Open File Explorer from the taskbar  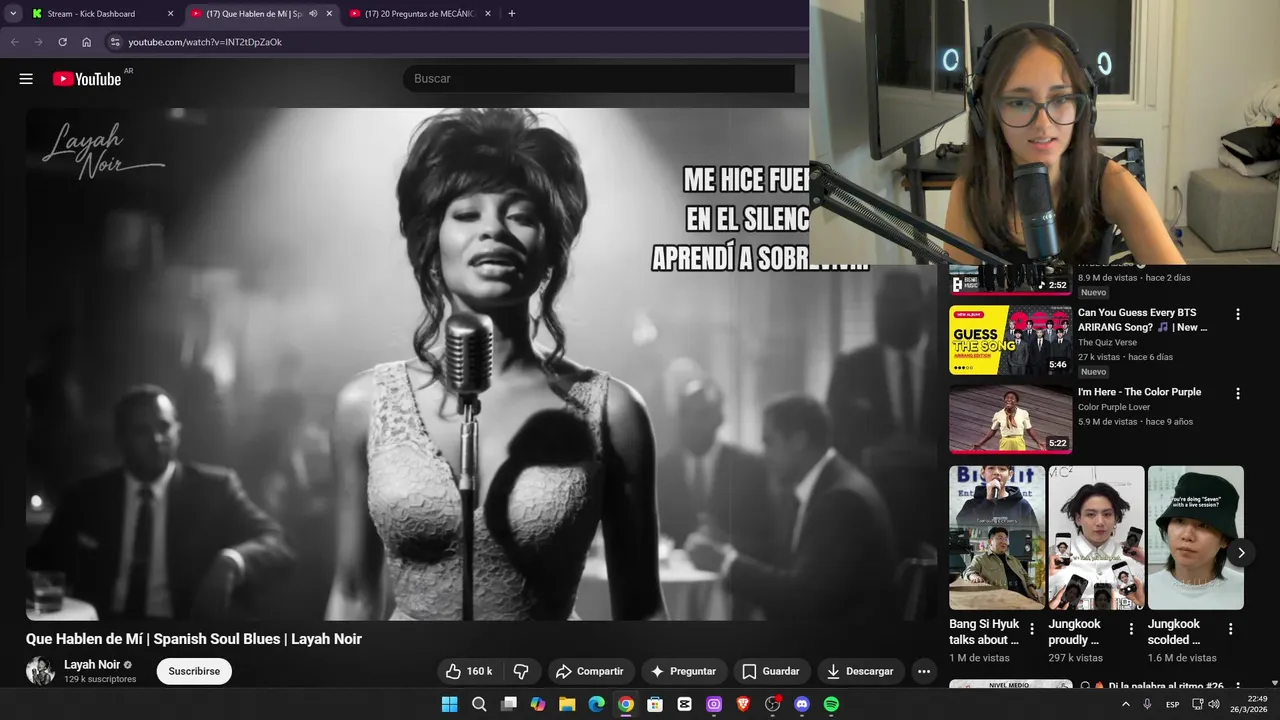(x=567, y=704)
